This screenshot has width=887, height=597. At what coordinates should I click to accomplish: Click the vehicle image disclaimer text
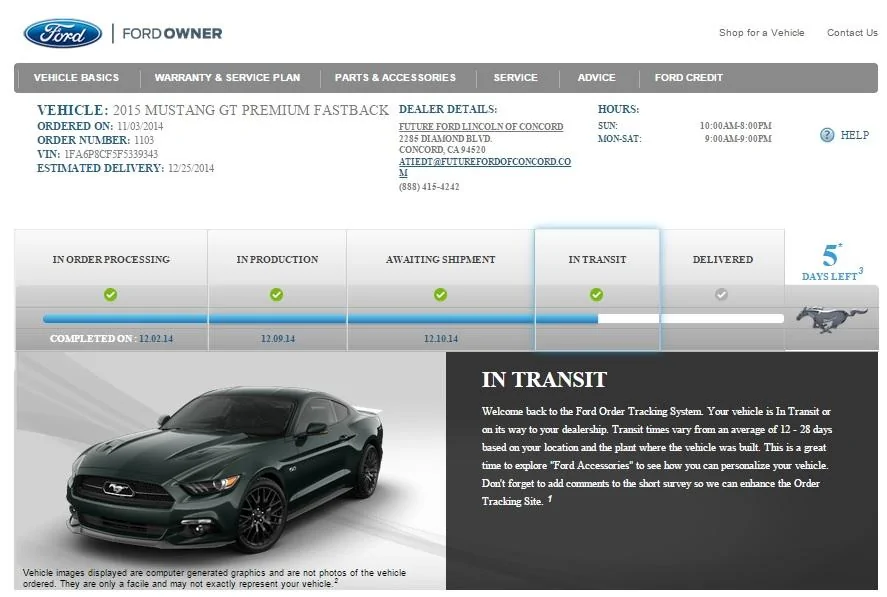pos(214,578)
